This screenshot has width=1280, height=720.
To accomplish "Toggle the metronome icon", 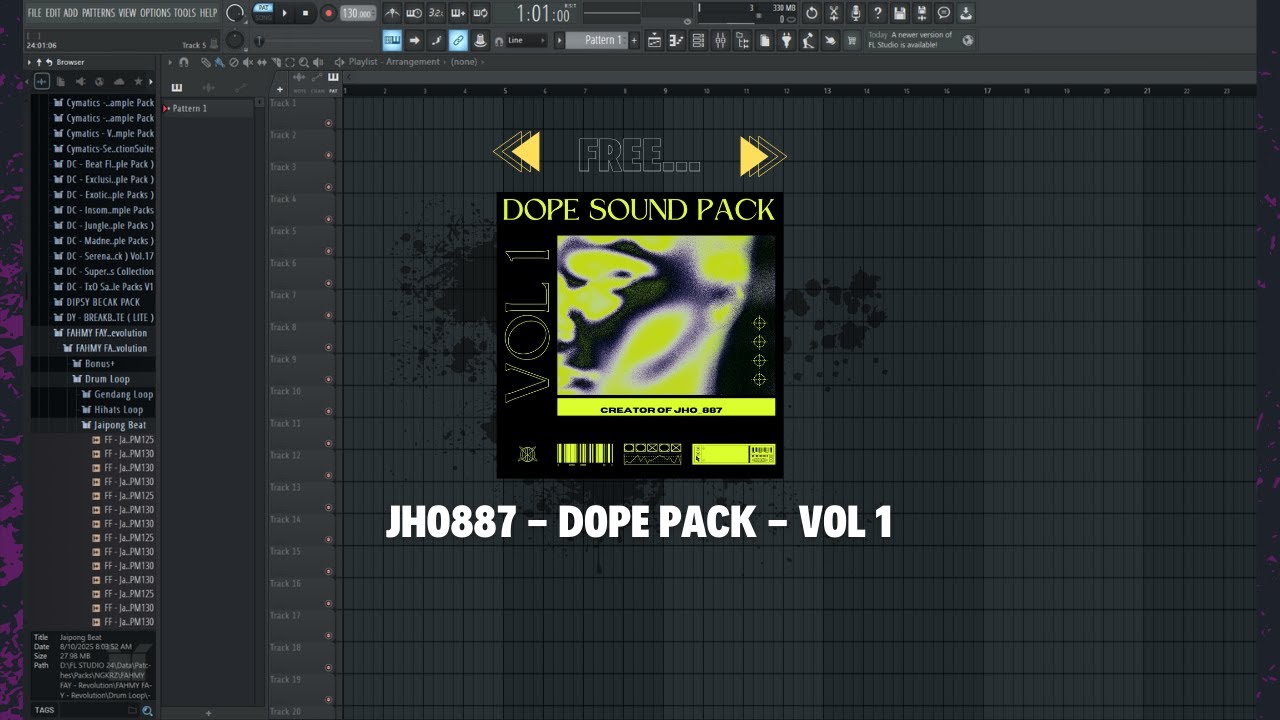I will [392, 13].
